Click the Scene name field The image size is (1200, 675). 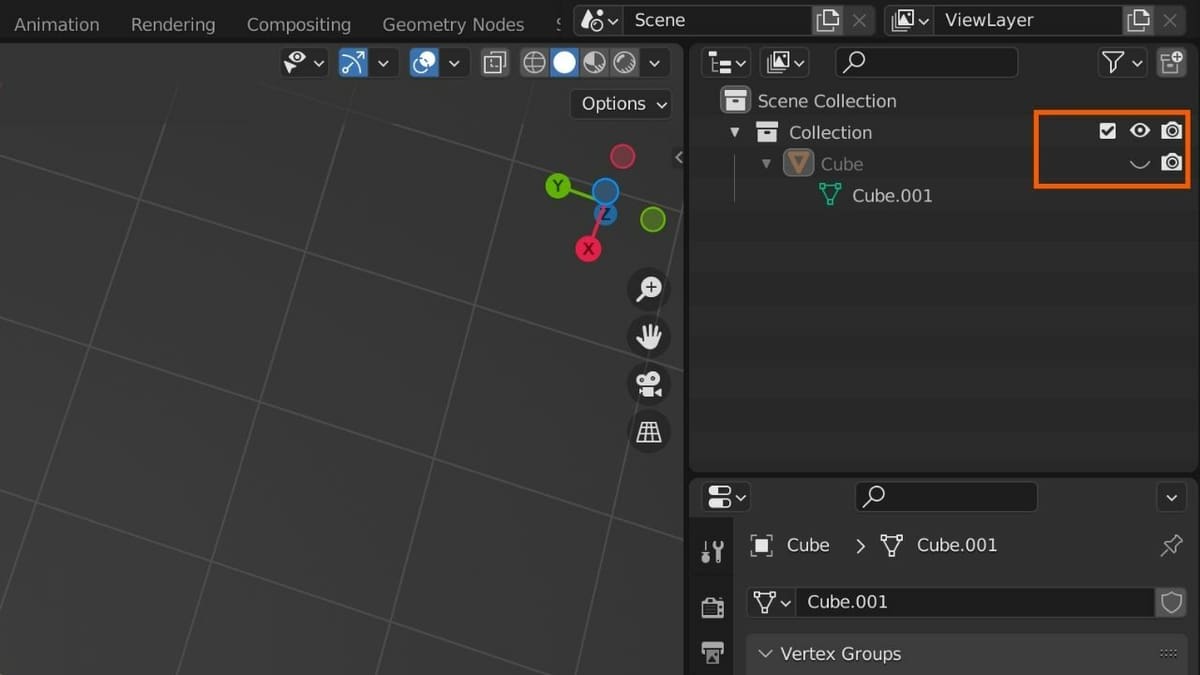717,20
